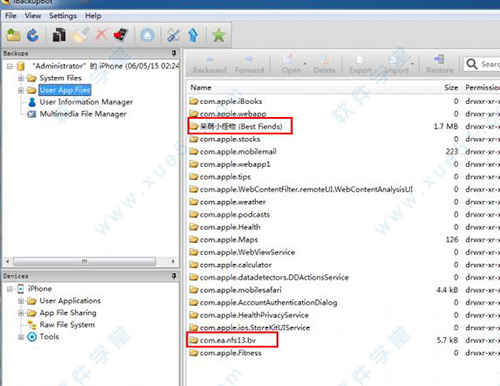Viewport: 500px width, 386px height.
Task: Click the Export toolbar button
Action: 361,65
